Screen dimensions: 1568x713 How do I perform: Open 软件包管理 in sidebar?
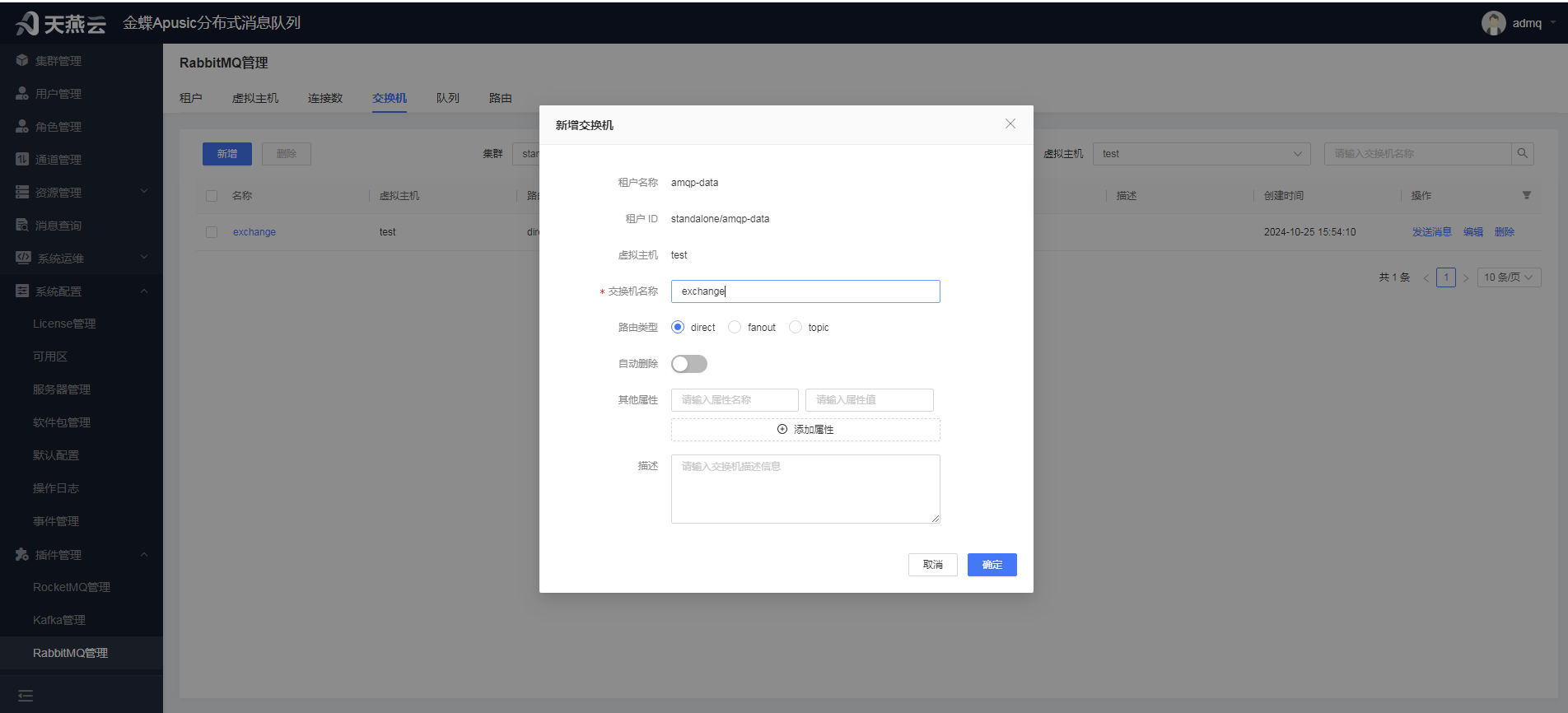62,422
